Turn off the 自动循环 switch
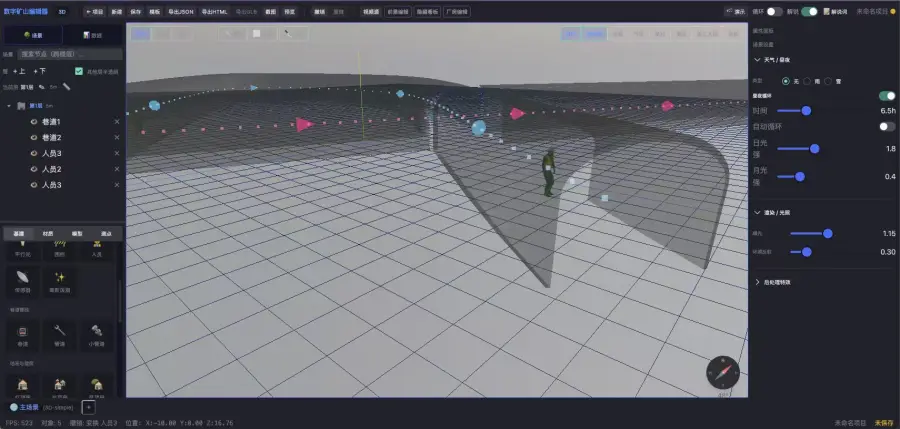900x429 pixels. tap(887, 126)
